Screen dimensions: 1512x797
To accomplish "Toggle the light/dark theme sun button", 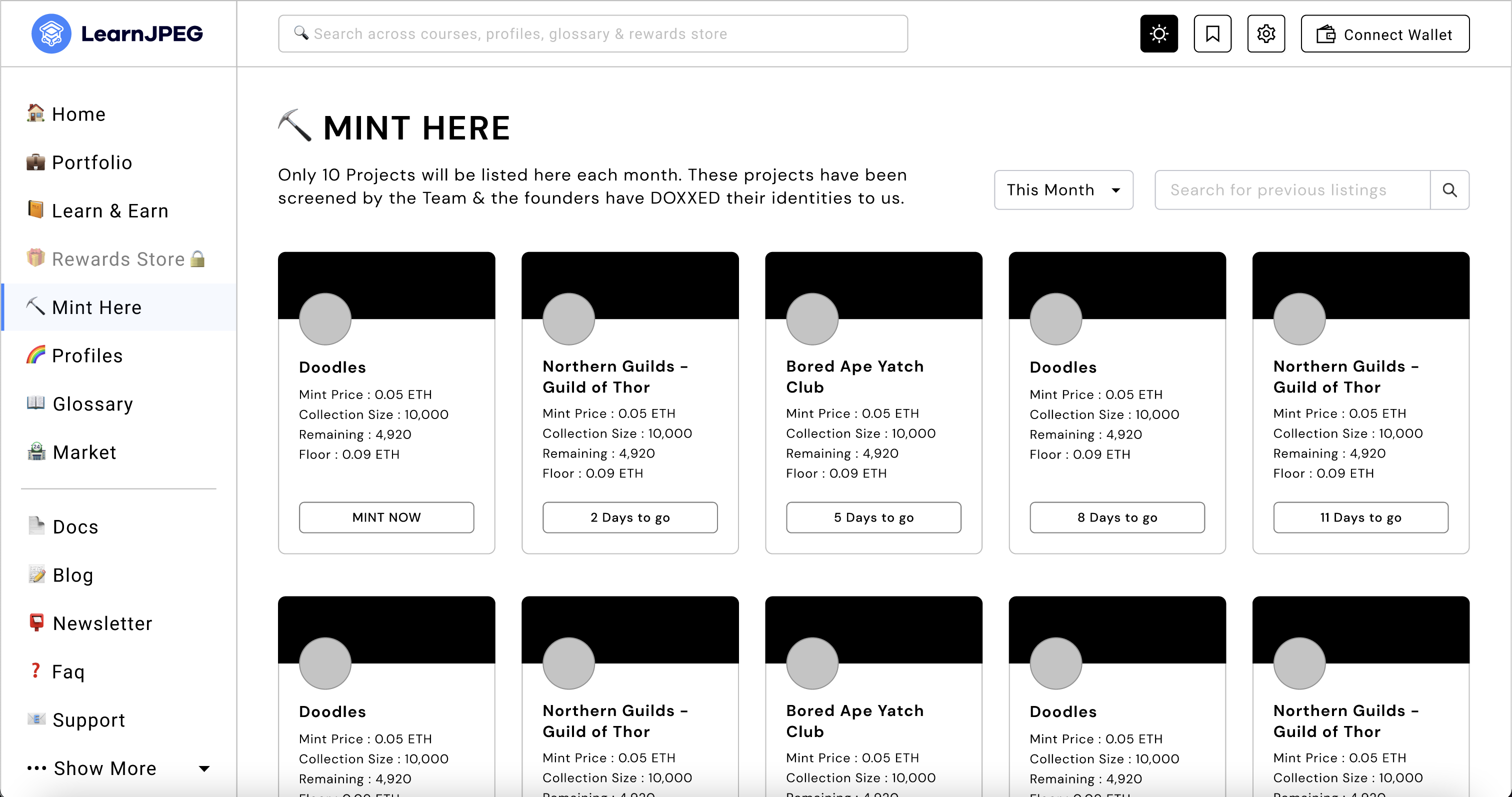I will click(x=1158, y=33).
